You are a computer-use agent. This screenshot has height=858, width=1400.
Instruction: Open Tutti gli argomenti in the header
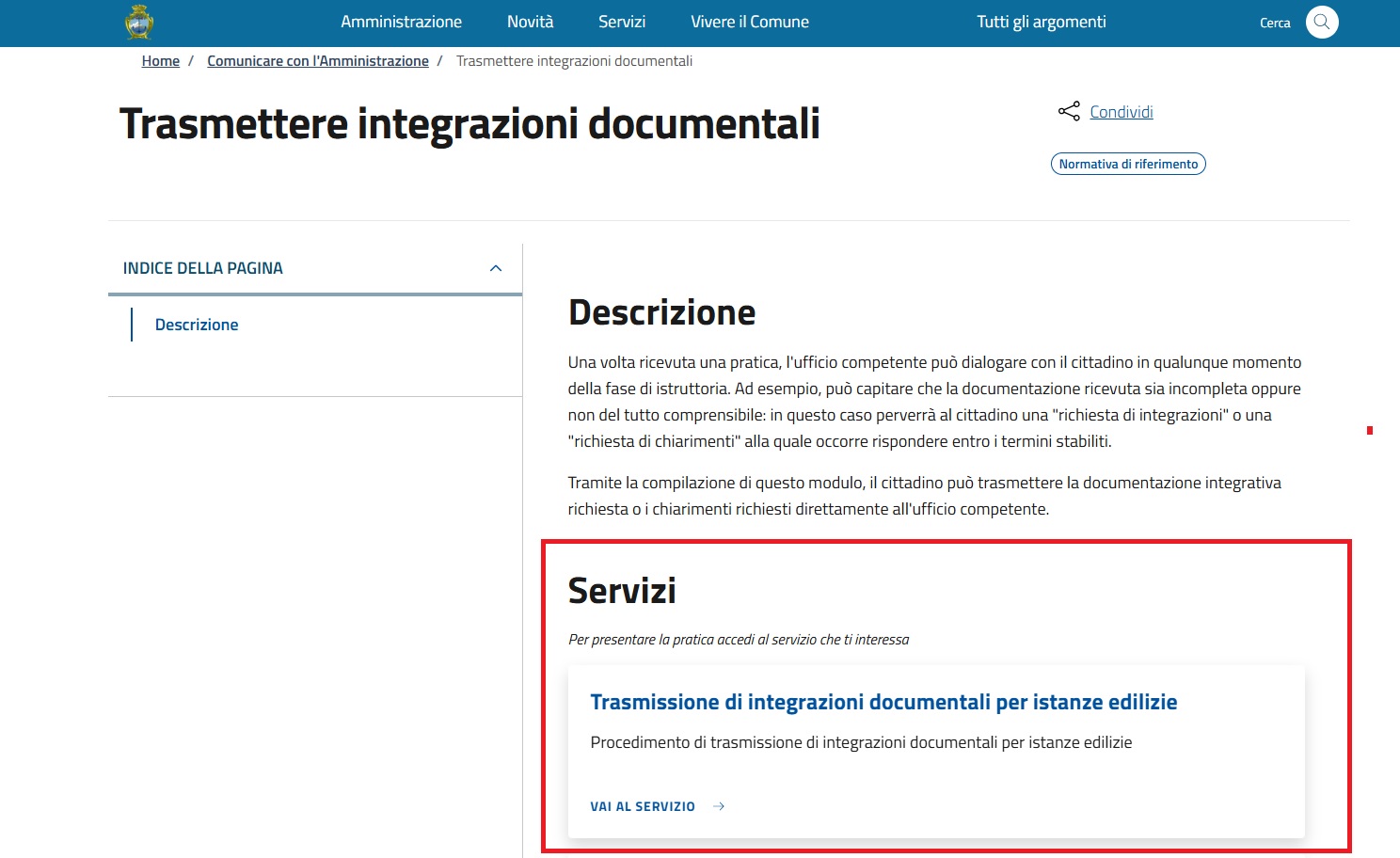click(x=1041, y=22)
